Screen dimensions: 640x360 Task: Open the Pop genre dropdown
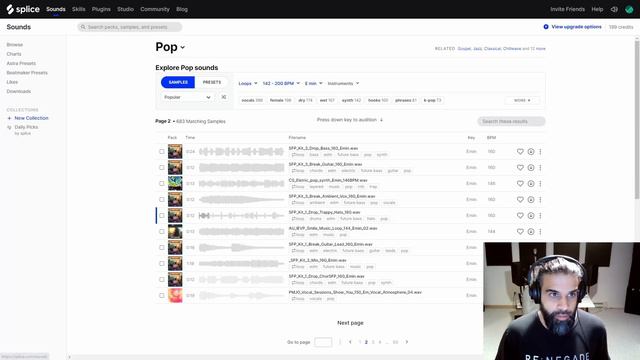(170, 47)
